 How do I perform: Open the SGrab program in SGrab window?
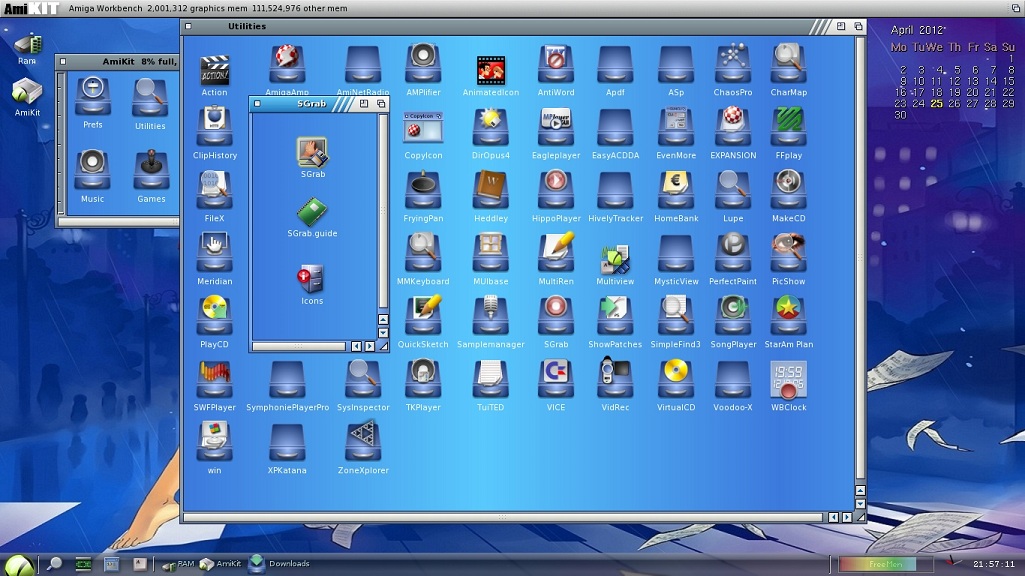(312, 152)
